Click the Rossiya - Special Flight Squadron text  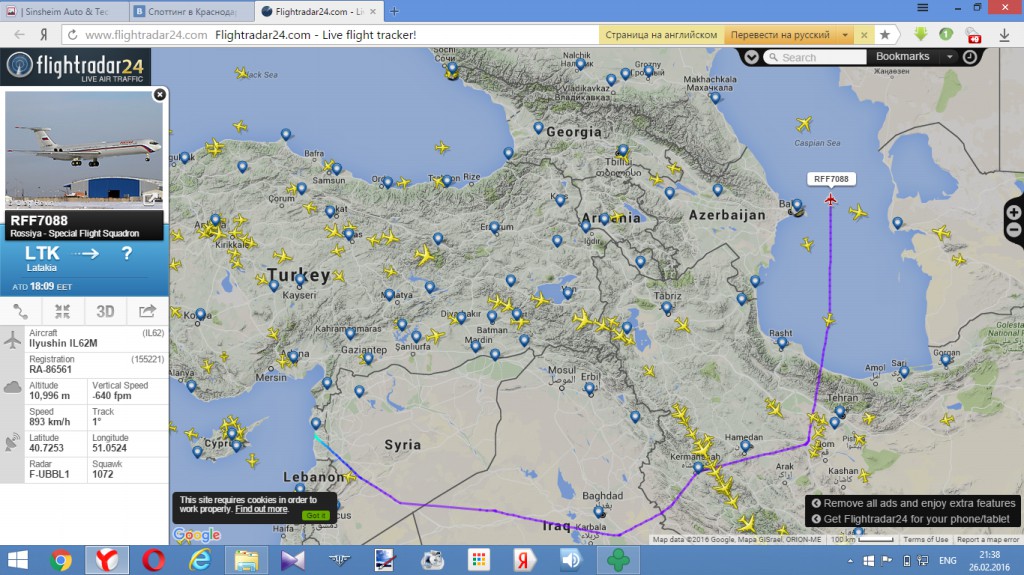(x=74, y=233)
